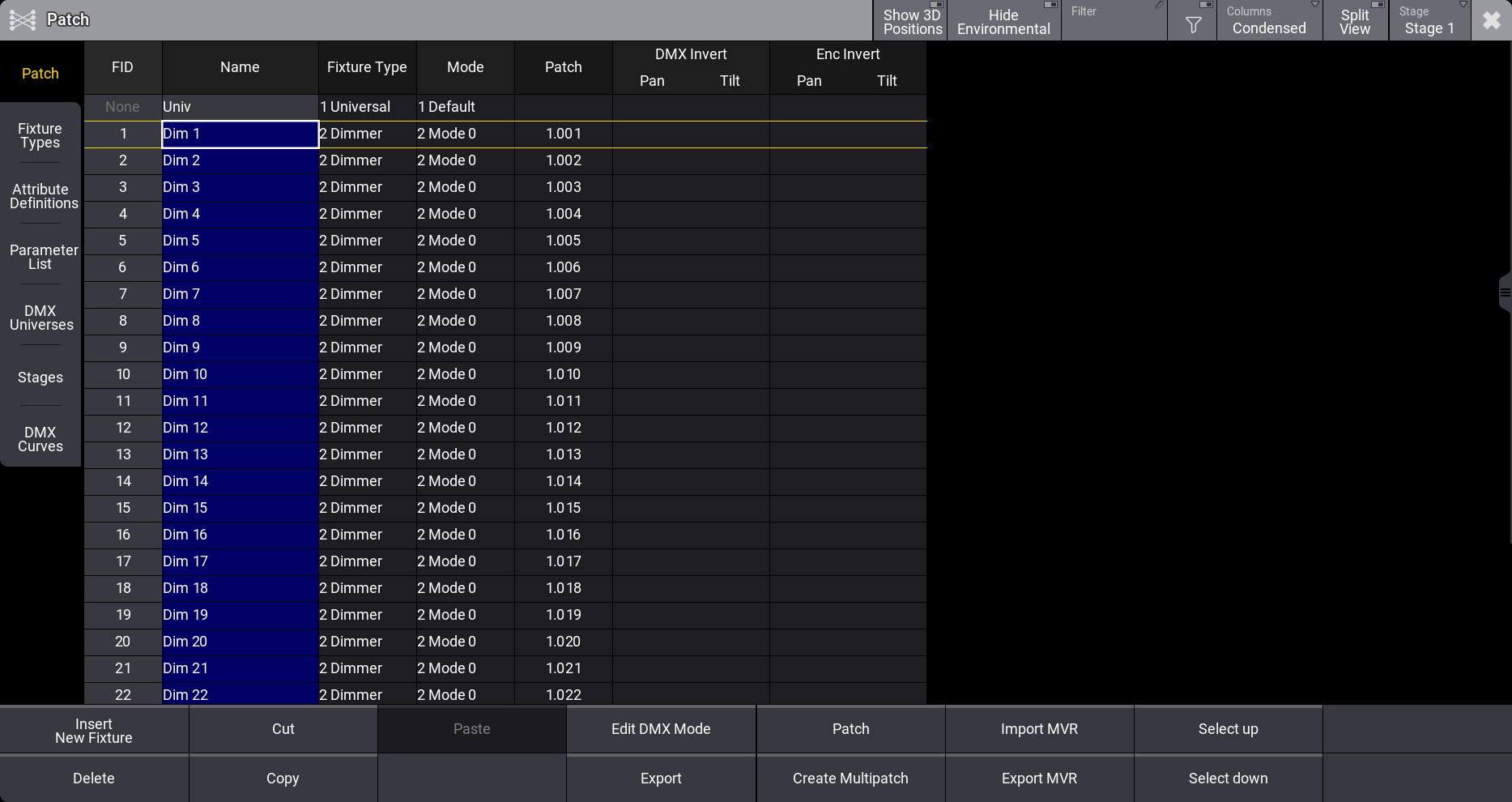
Task: Open the DMX Universes tab
Action: point(40,318)
